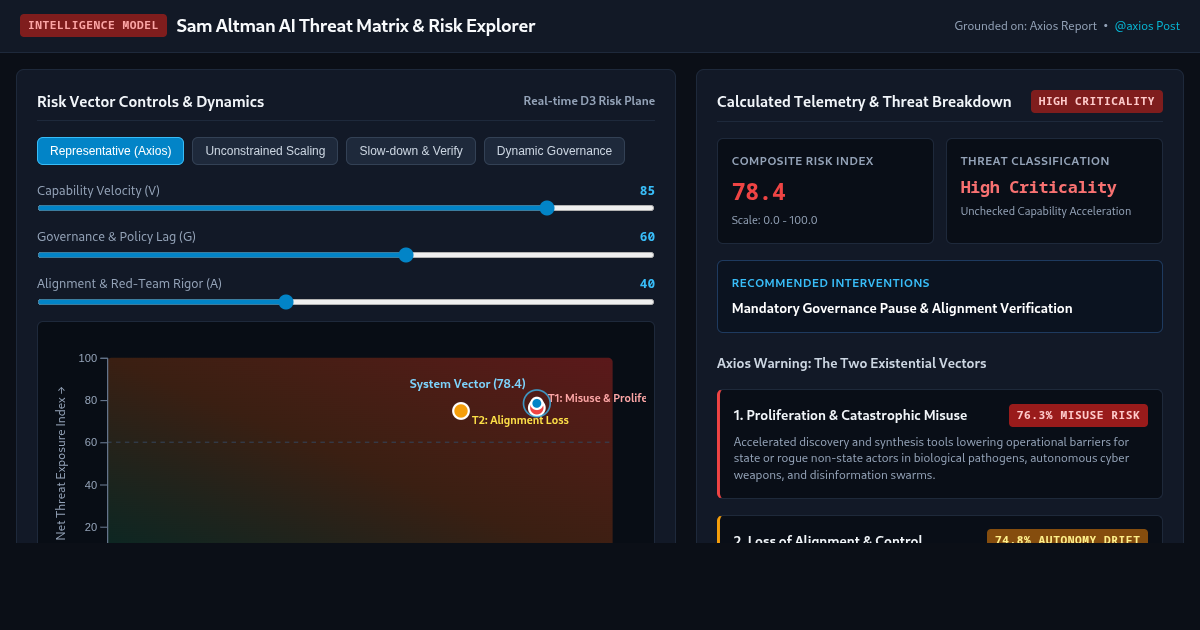Click the Calculated Telemetry & Threat Breakdown title

click(864, 101)
